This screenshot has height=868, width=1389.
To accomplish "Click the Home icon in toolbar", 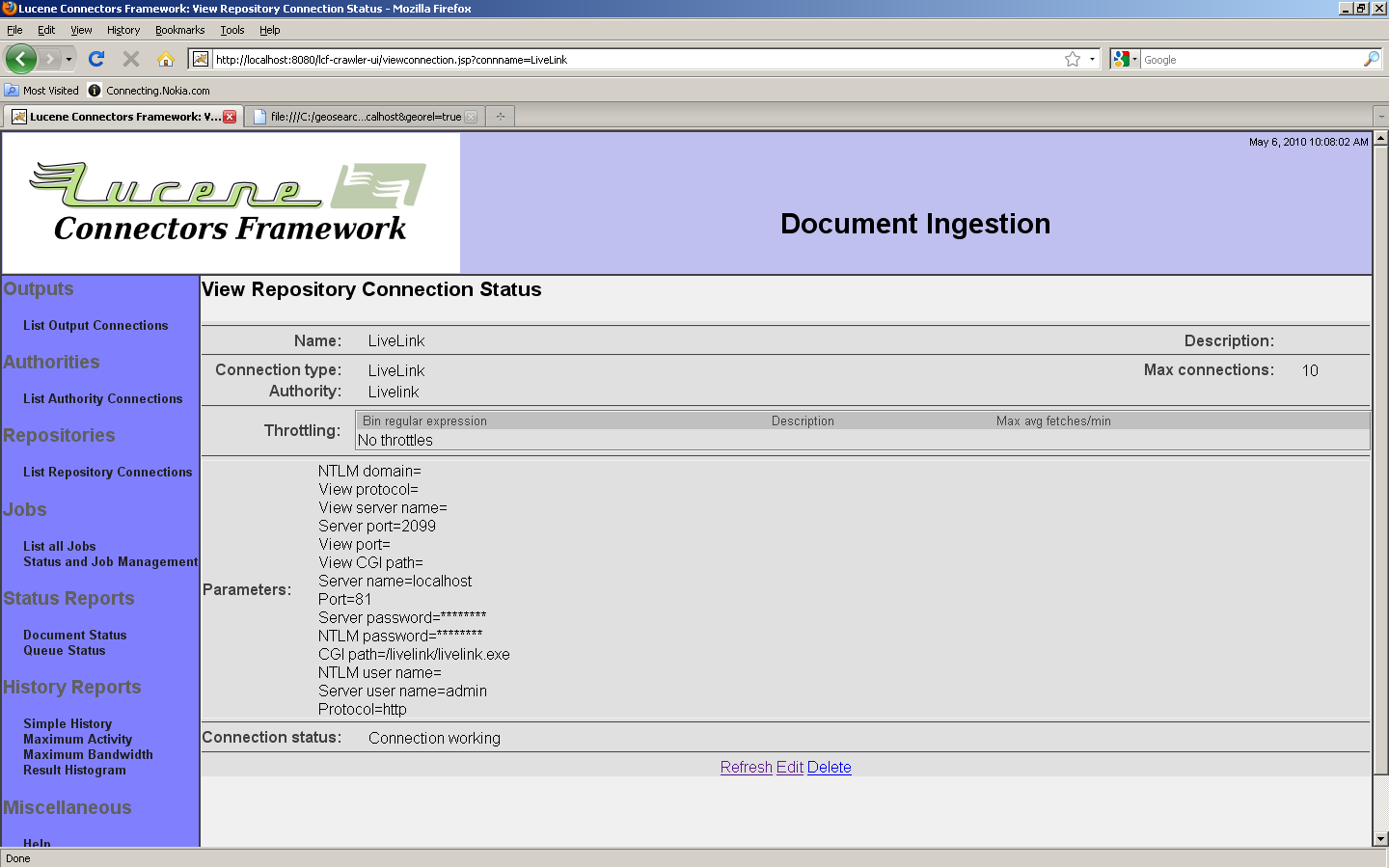I will click(x=166, y=59).
